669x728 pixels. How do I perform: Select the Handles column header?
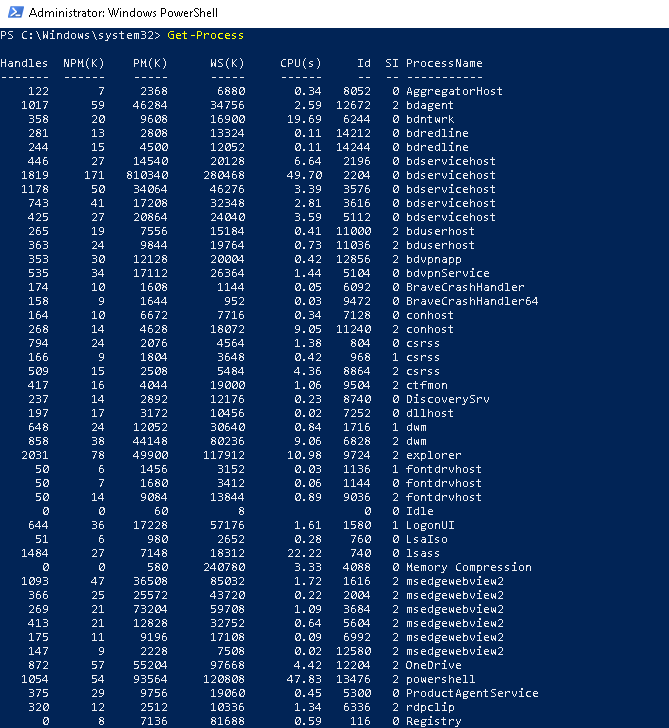(24, 63)
